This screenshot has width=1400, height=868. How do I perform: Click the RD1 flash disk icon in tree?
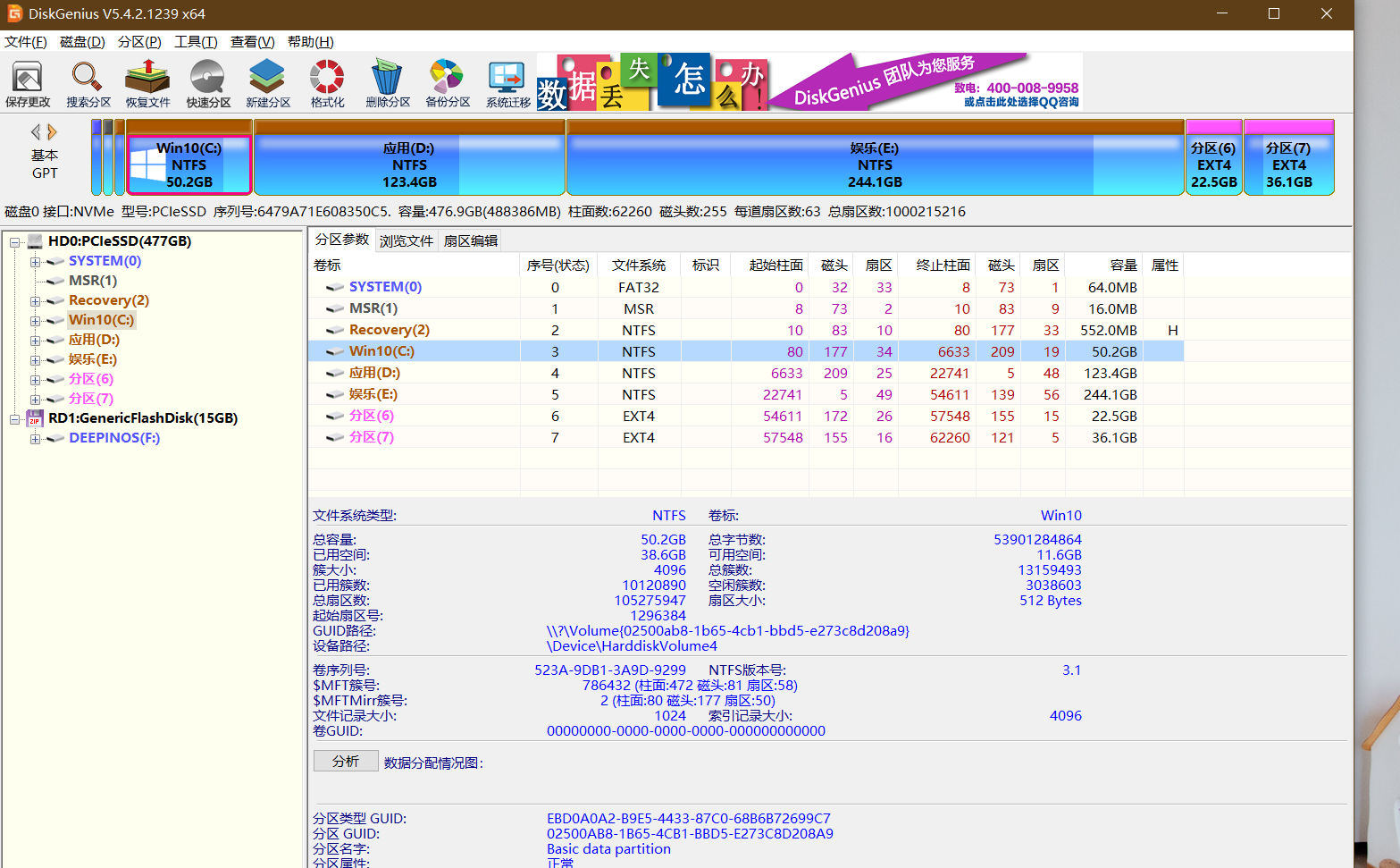(35, 418)
